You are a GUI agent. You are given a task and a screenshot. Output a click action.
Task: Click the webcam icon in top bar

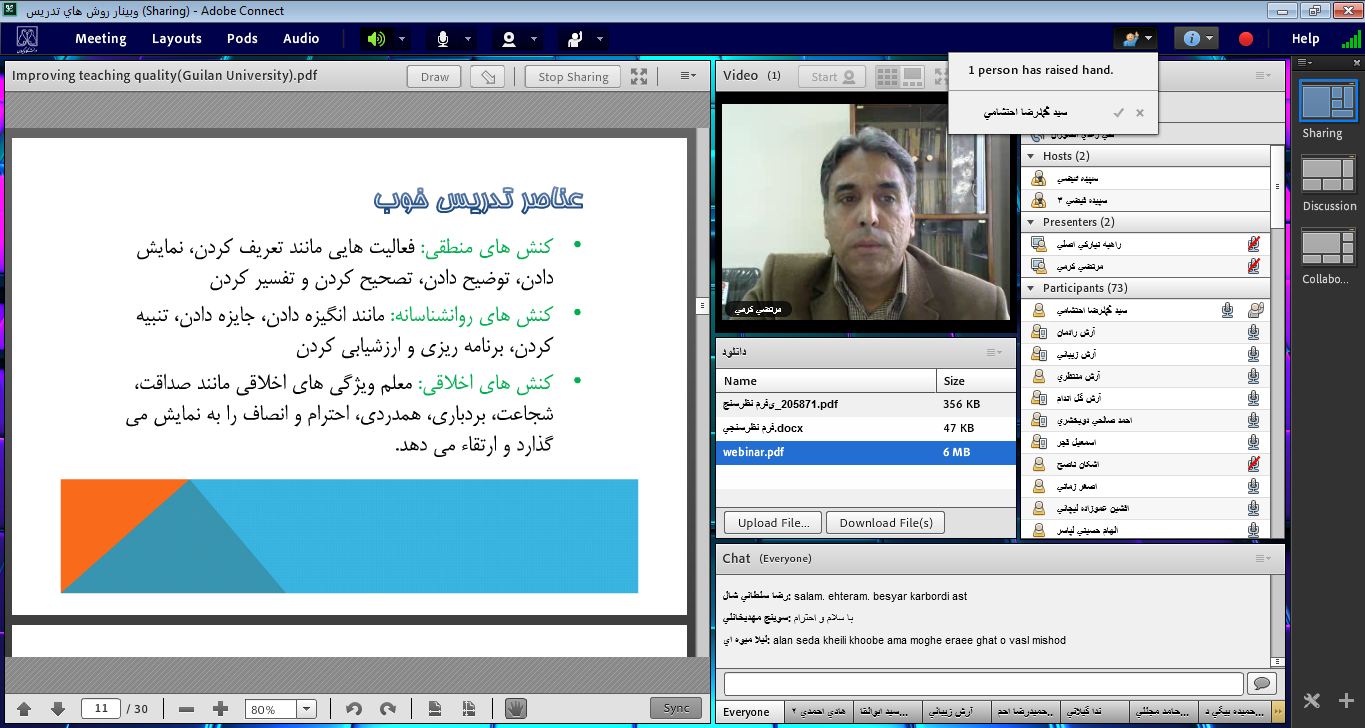(509, 39)
